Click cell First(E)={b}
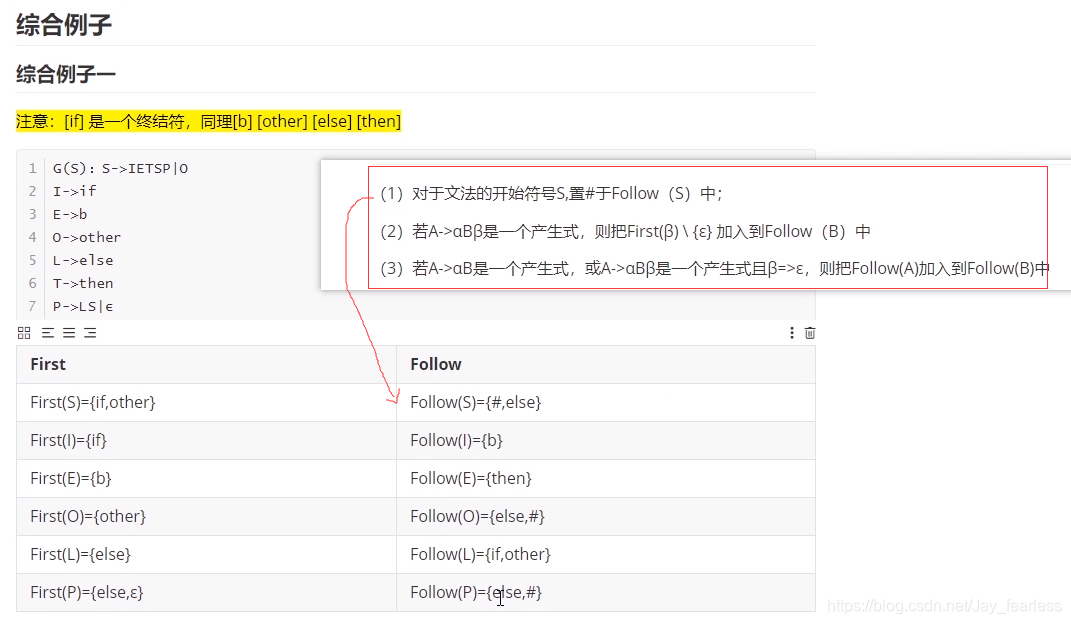Viewport: 1071px width, 624px height. point(206,479)
